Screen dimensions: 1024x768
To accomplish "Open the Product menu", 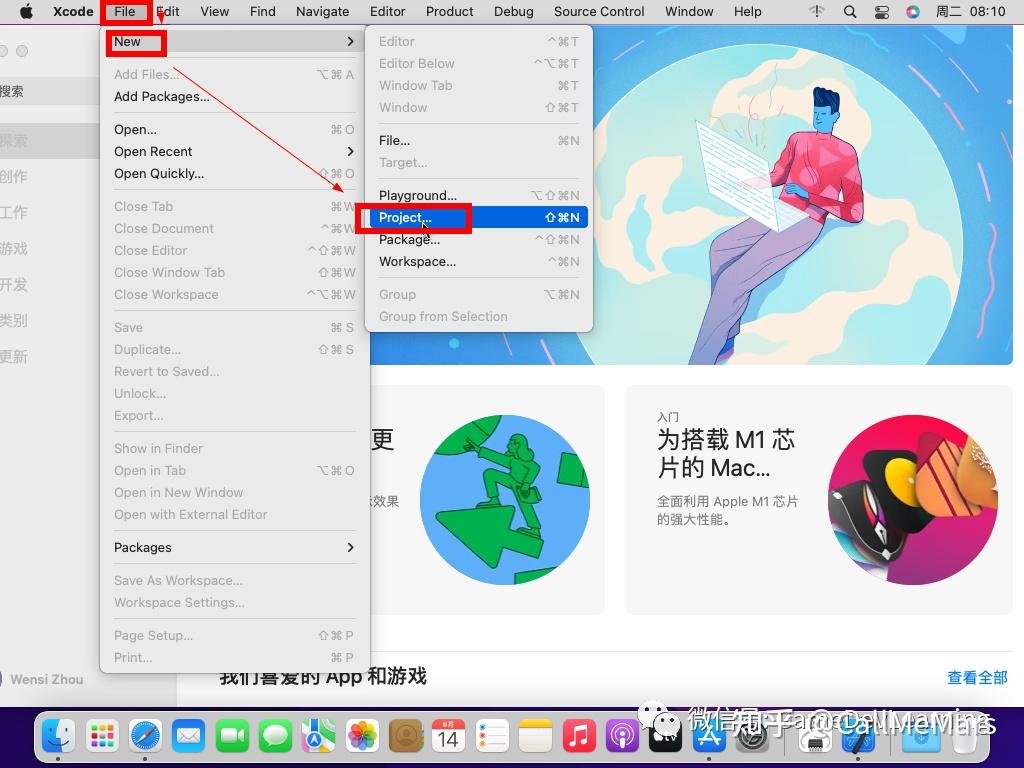I will click(449, 11).
